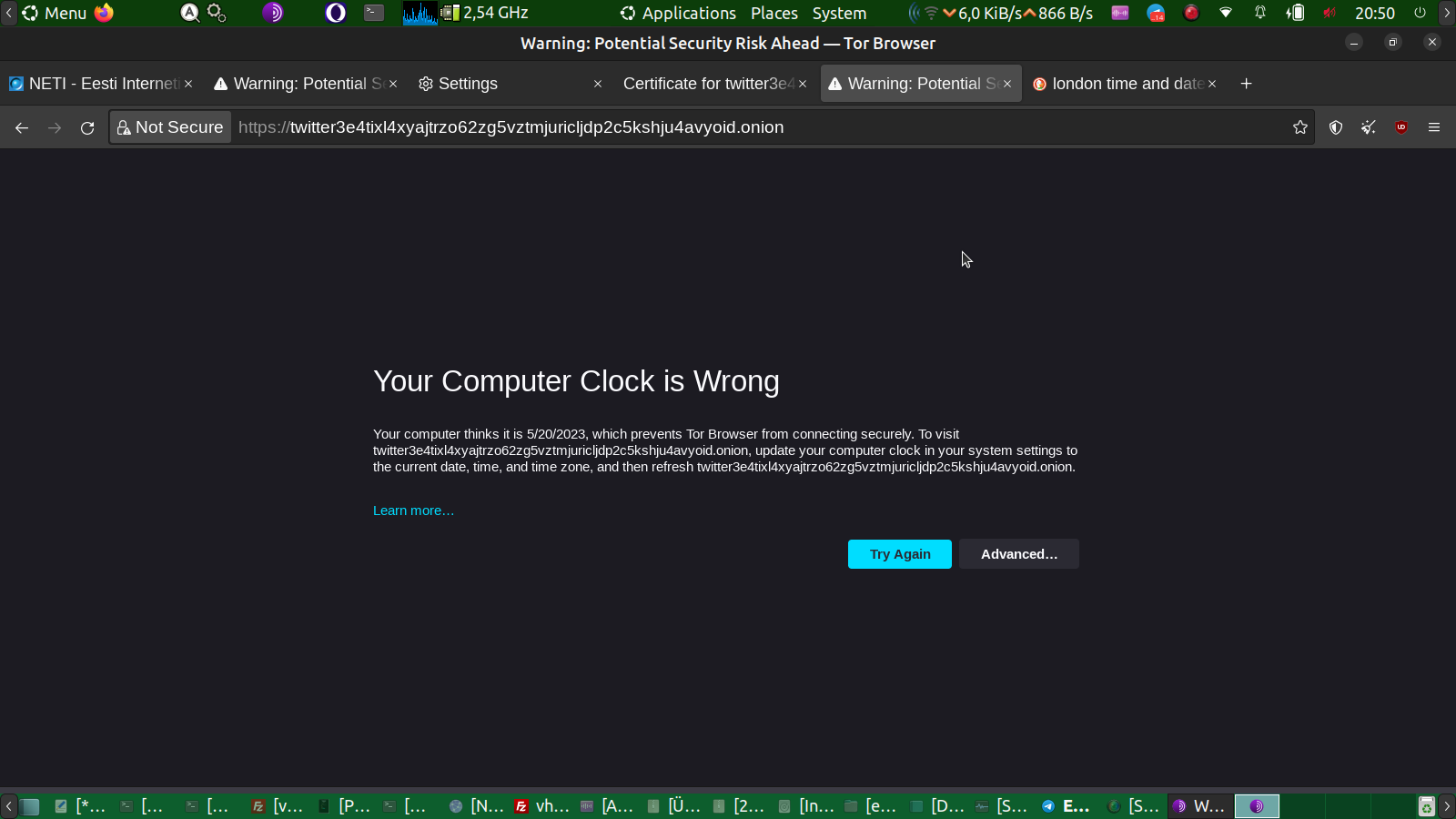Open the gears settings launcher in panel
Image resolution: width=1456 pixels, height=819 pixels.
coord(217,13)
